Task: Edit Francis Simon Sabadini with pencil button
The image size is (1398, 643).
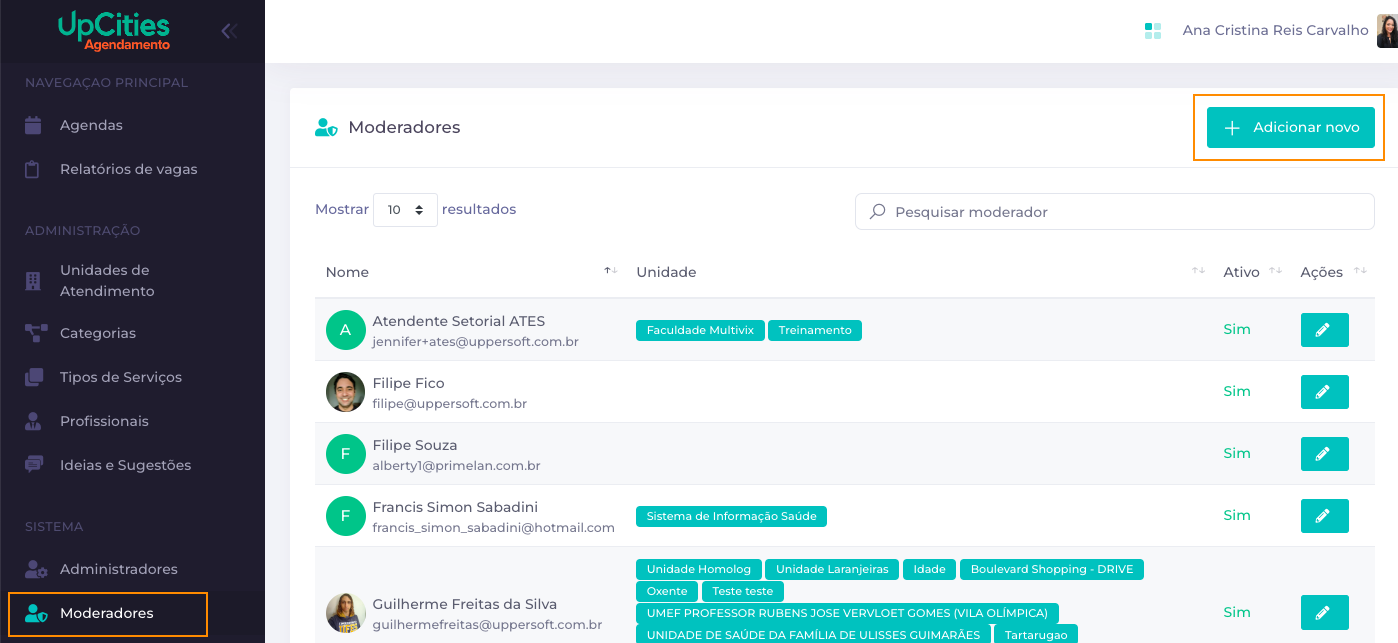Action: (x=1324, y=516)
